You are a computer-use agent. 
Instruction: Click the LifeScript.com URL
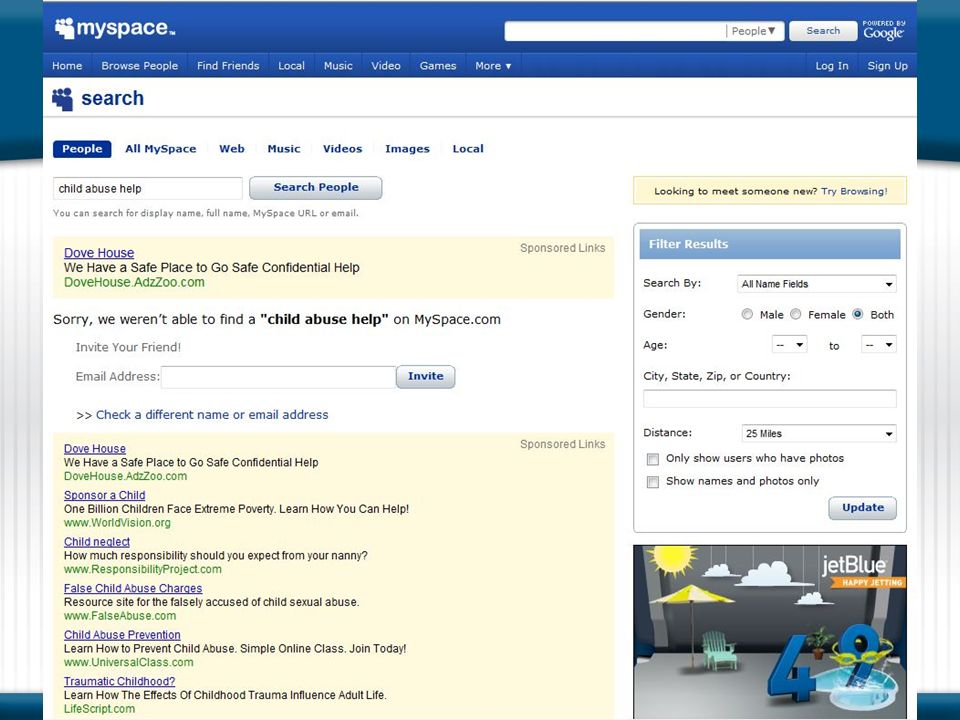tap(99, 709)
